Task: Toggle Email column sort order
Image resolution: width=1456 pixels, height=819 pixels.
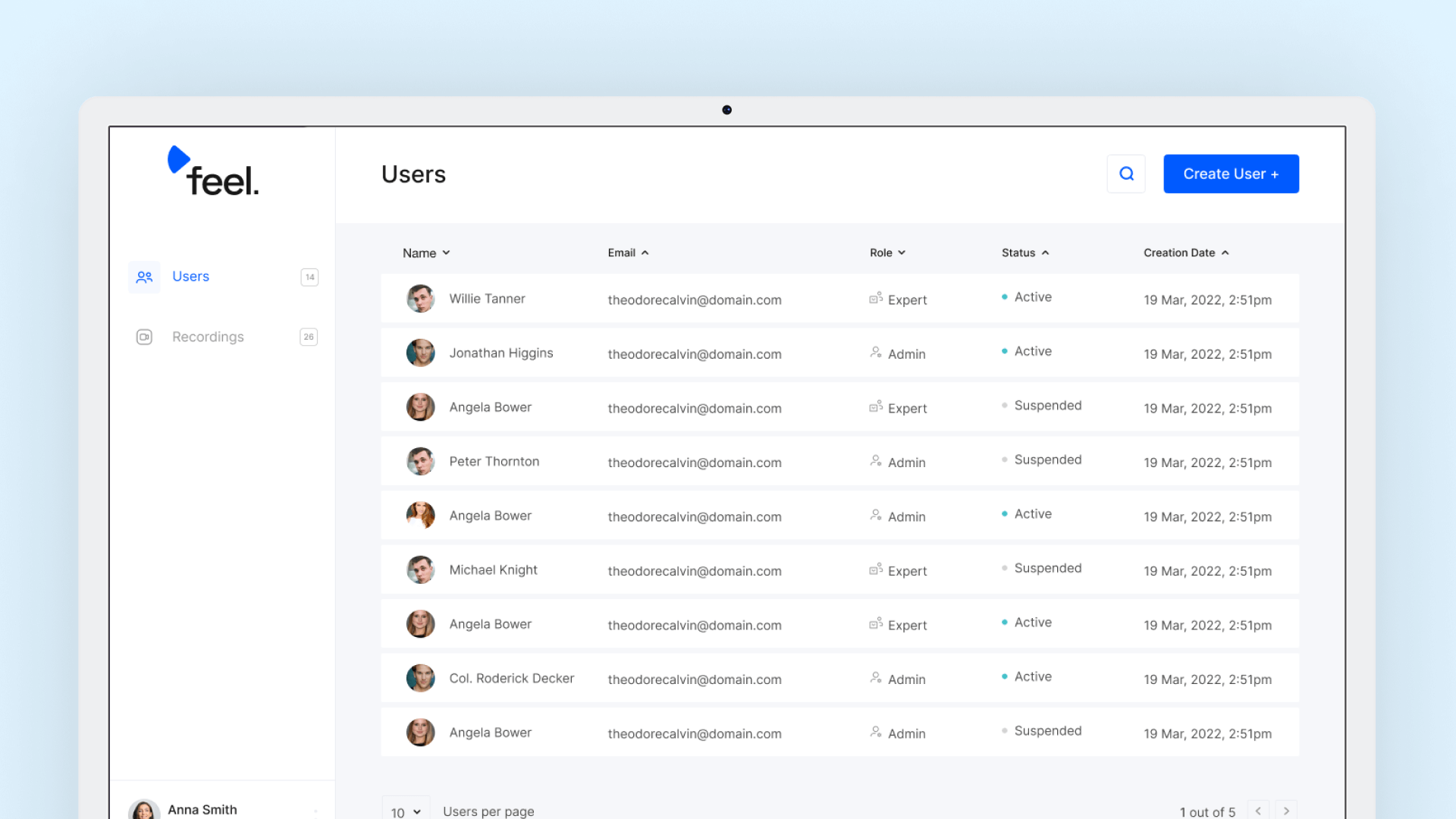Action: [x=628, y=252]
